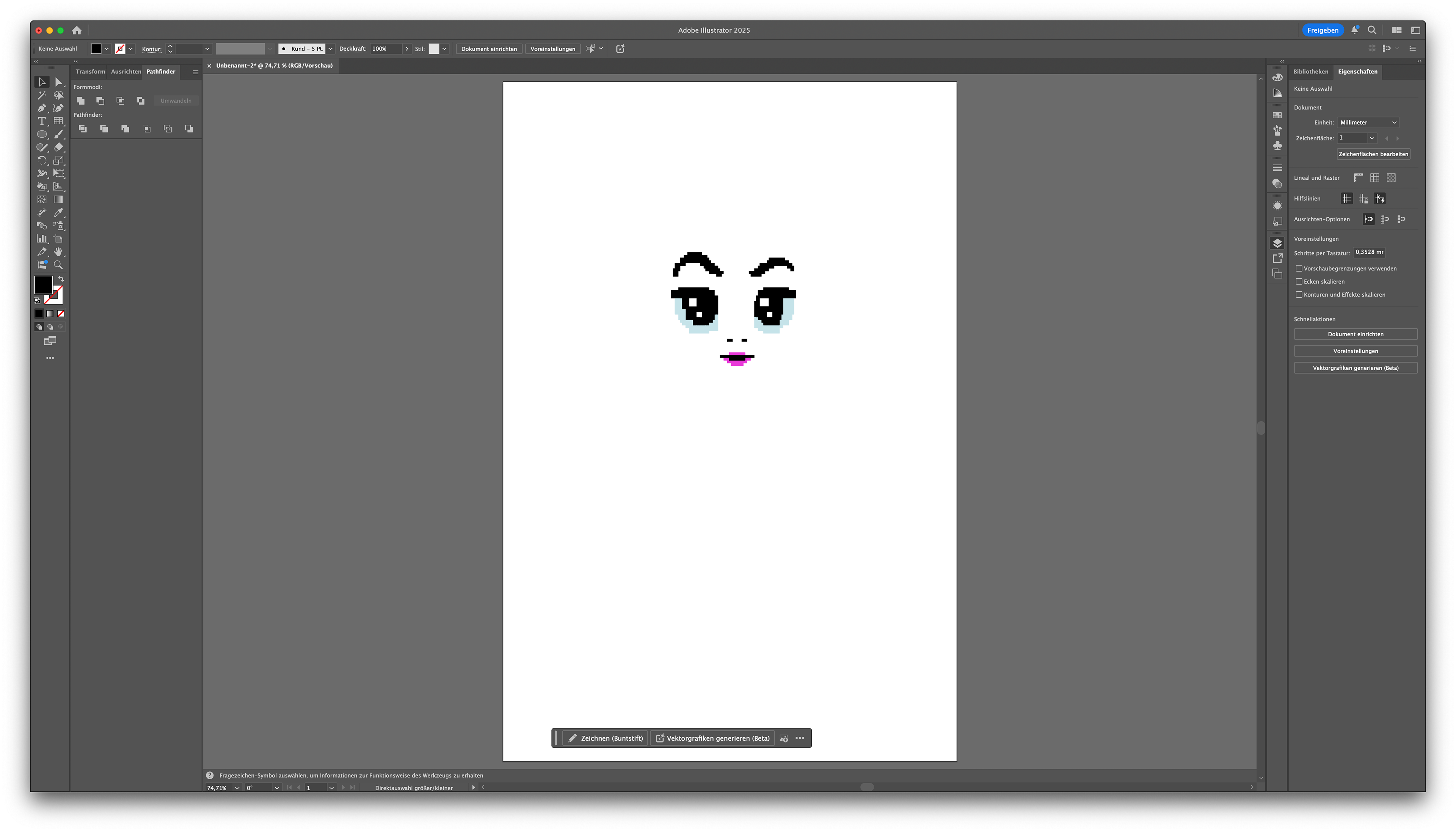Image resolution: width=1456 pixels, height=832 pixels.
Task: Select the Eyedropper tool
Action: (58, 213)
